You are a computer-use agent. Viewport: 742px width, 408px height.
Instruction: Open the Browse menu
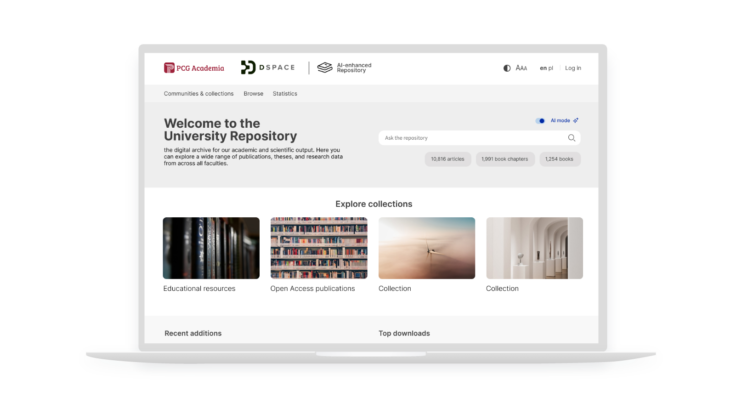pyautogui.click(x=253, y=94)
